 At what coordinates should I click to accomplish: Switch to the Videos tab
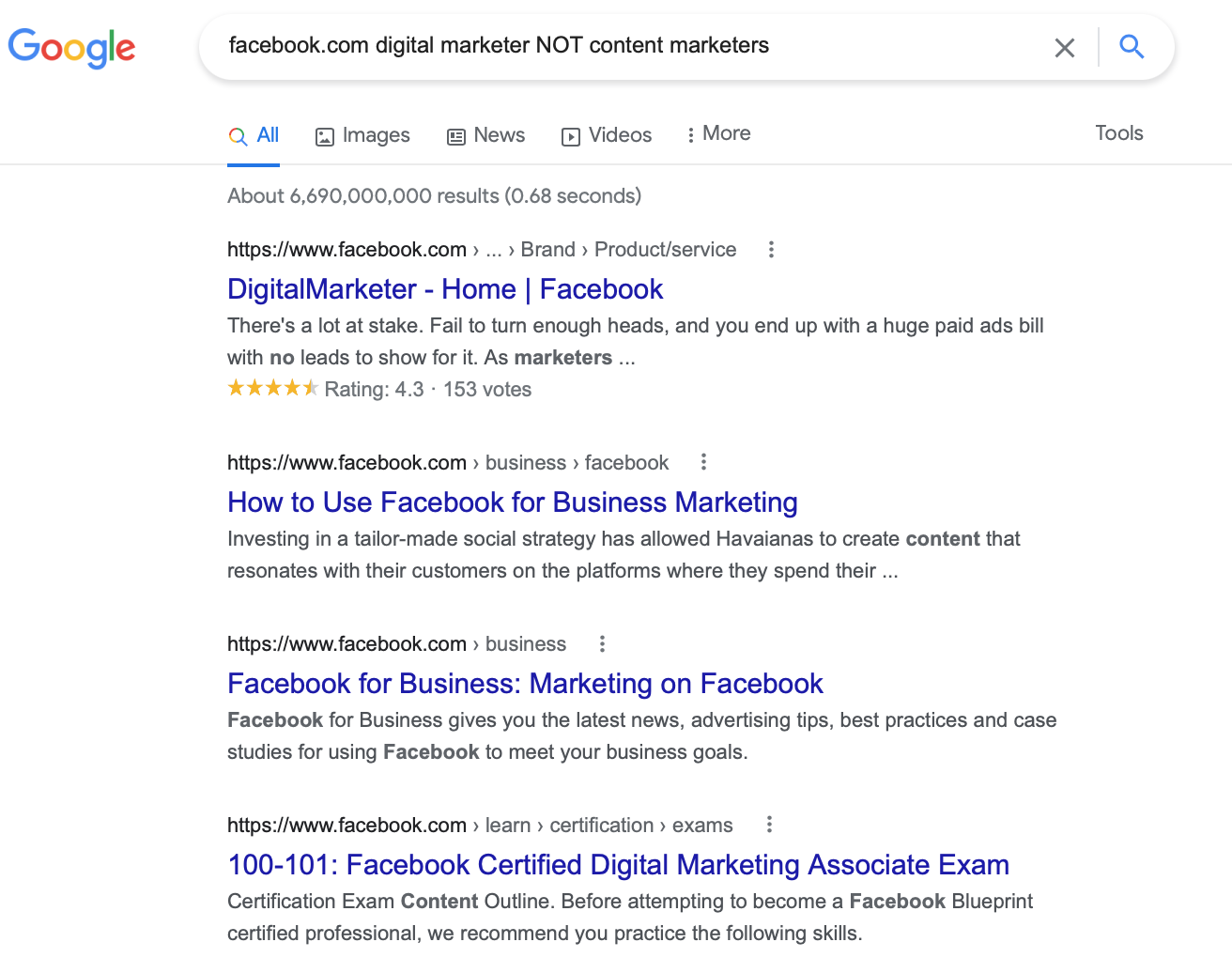click(x=607, y=135)
